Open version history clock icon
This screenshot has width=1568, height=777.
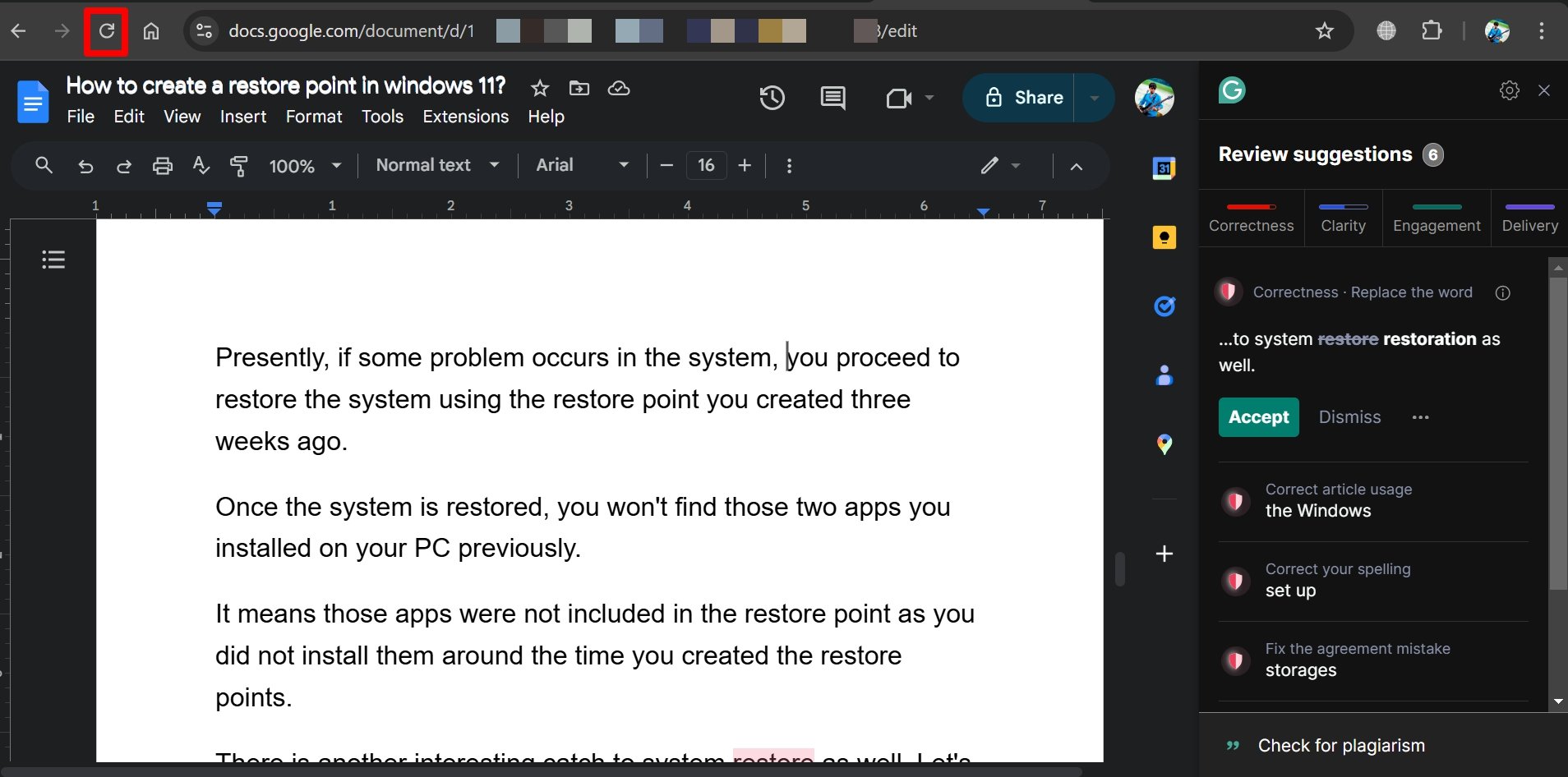point(772,99)
